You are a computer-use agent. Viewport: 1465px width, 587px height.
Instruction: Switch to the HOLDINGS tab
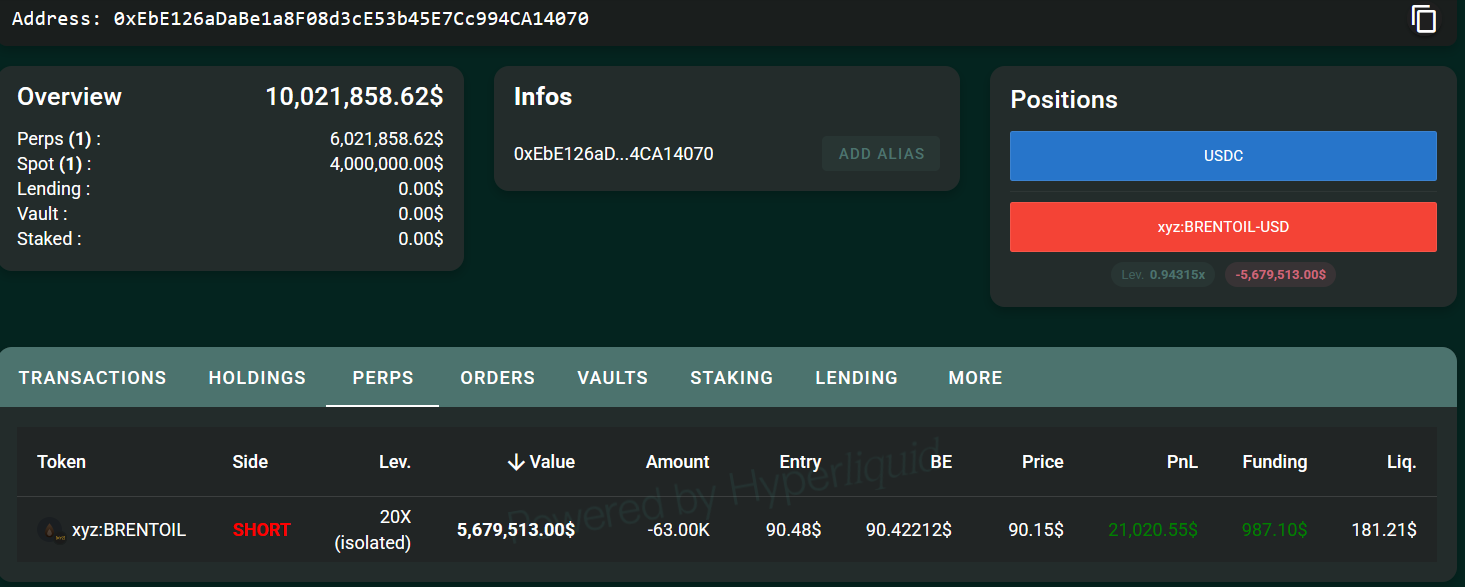[257, 378]
